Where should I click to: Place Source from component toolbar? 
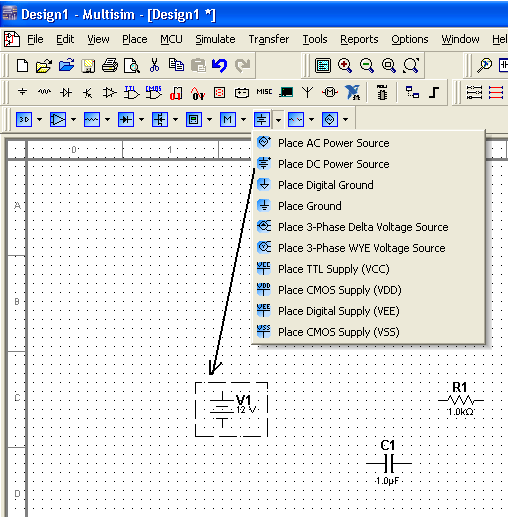tap(22, 92)
